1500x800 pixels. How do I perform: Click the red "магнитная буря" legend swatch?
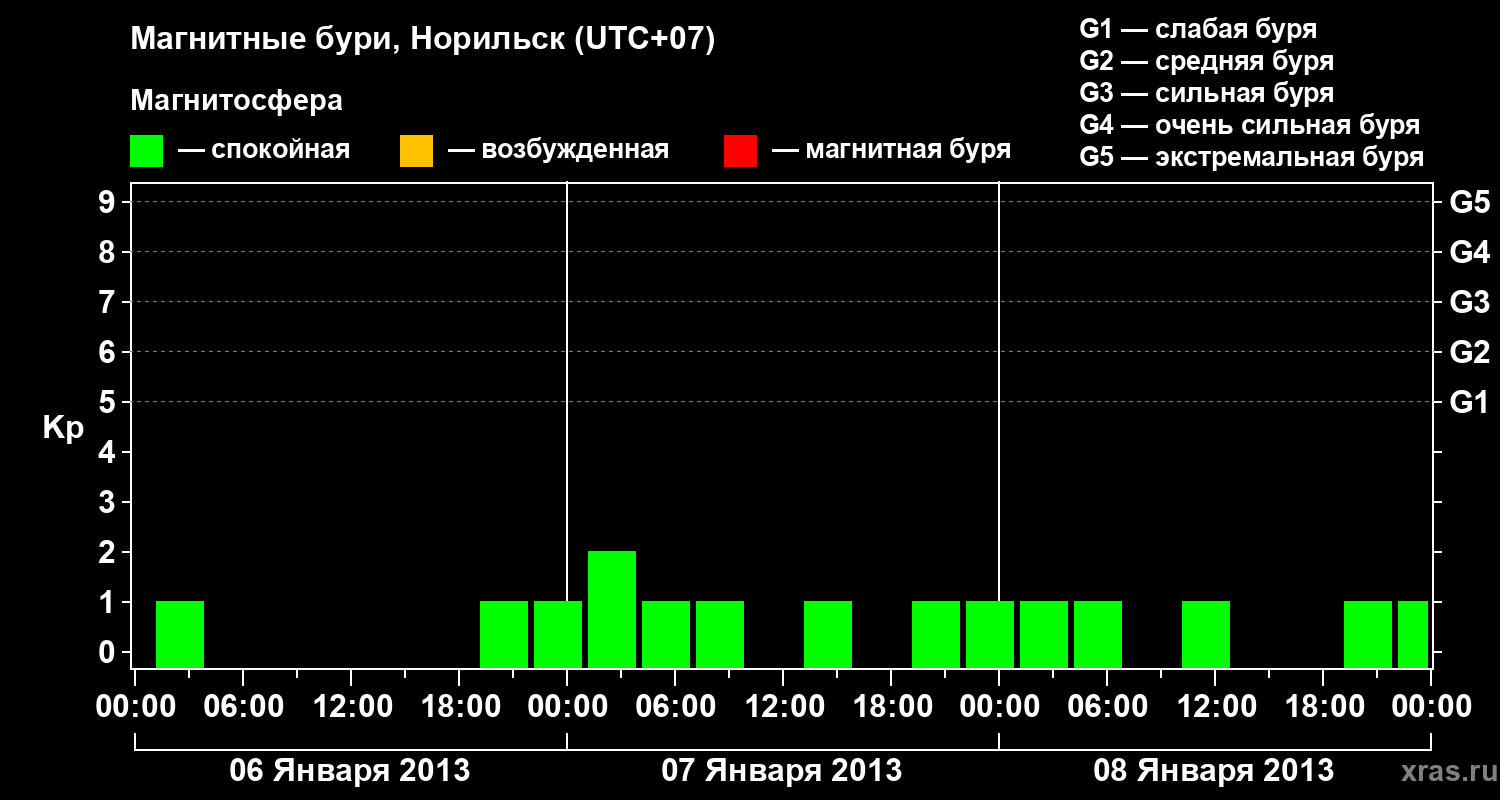coord(740,151)
